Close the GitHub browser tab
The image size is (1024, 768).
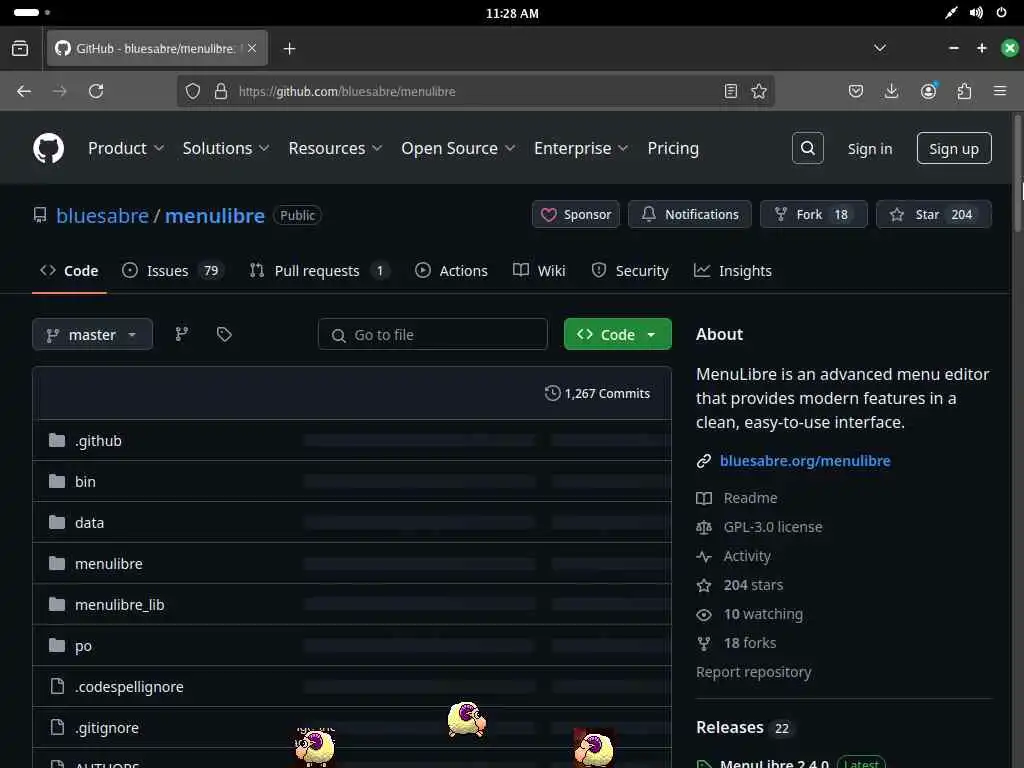pos(252,48)
